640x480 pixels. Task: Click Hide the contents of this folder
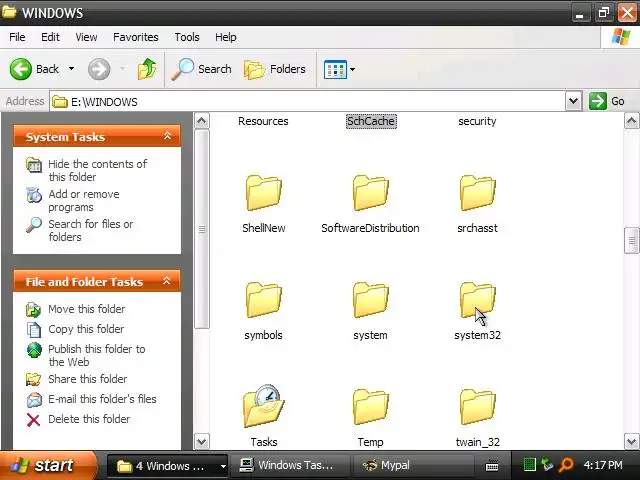pyautogui.click(x=97, y=170)
